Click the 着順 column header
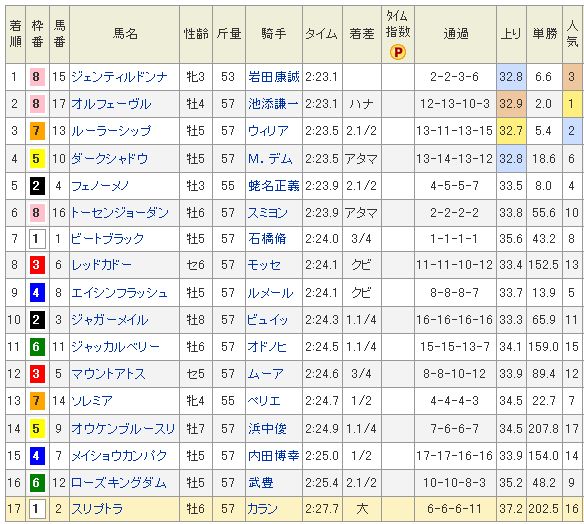Screen dimensions: 584x524 (x=16, y=34)
